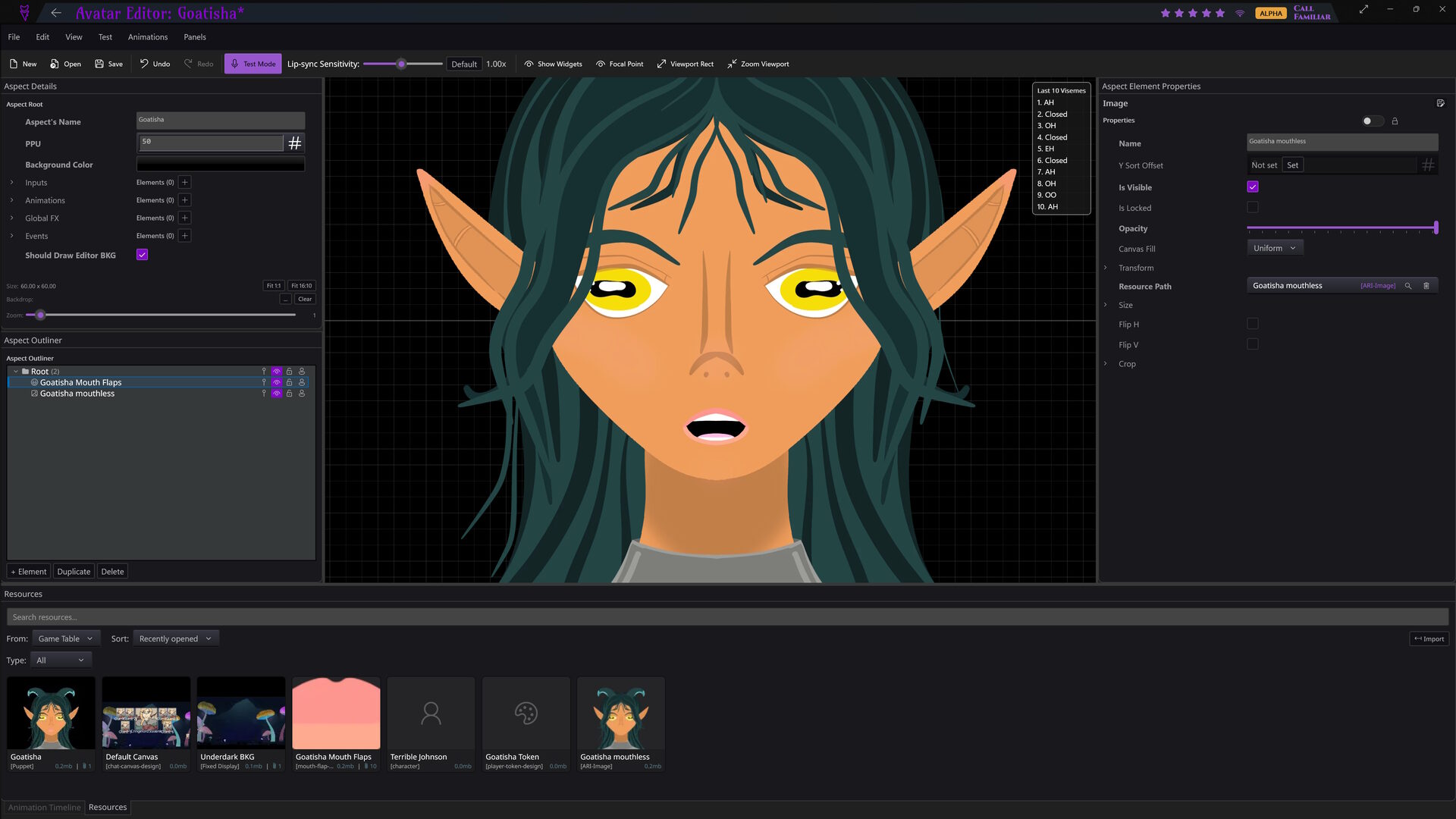Open the From Game Table dropdown
The width and height of the screenshot is (1456, 819).
(66, 639)
